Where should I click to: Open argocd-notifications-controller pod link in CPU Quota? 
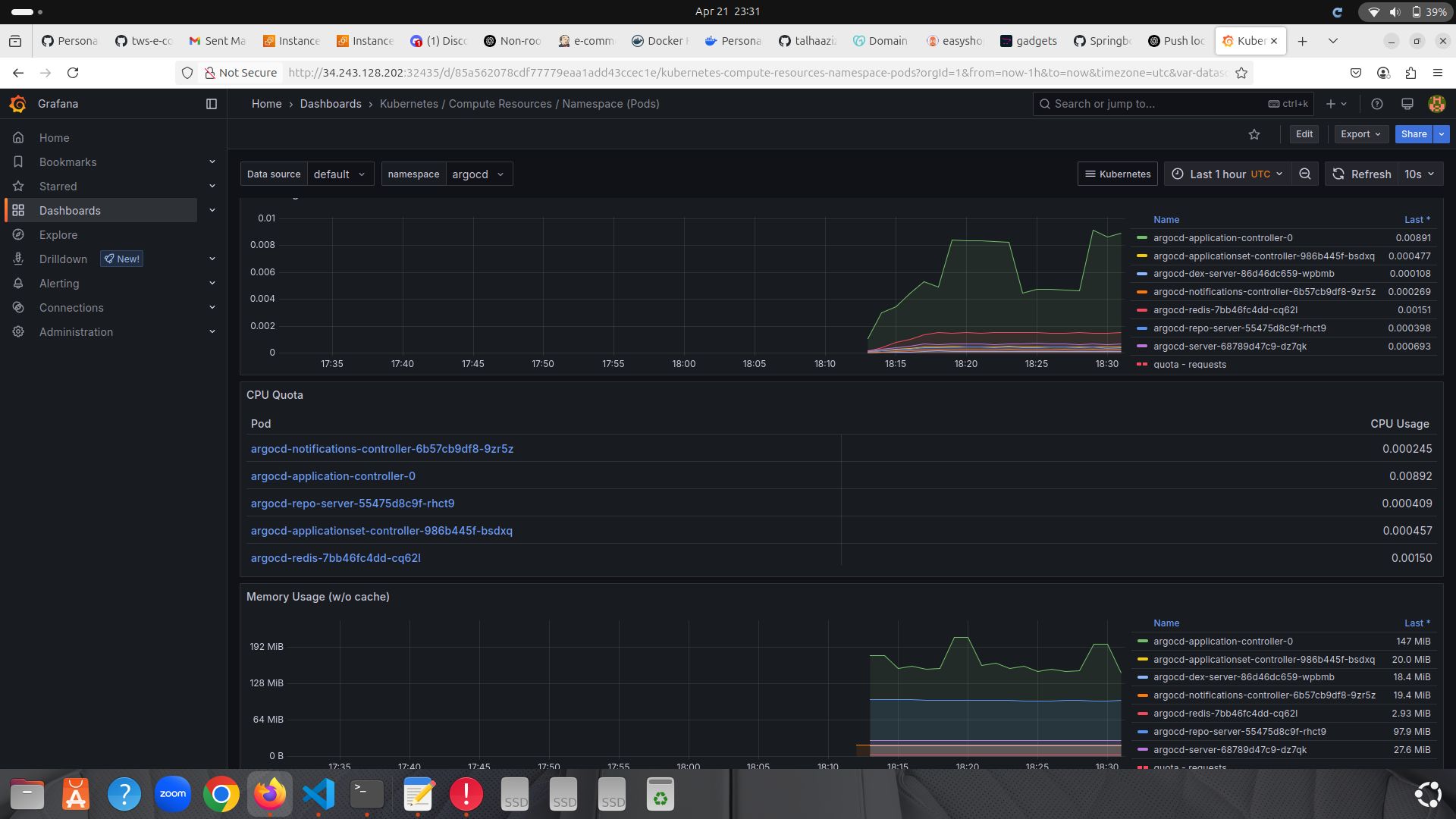click(x=381, y=449)
